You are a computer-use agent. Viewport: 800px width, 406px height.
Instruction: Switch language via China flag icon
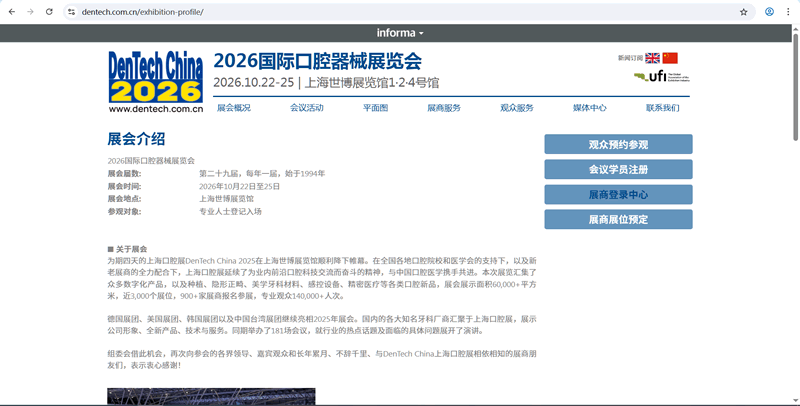click(670, 58)
